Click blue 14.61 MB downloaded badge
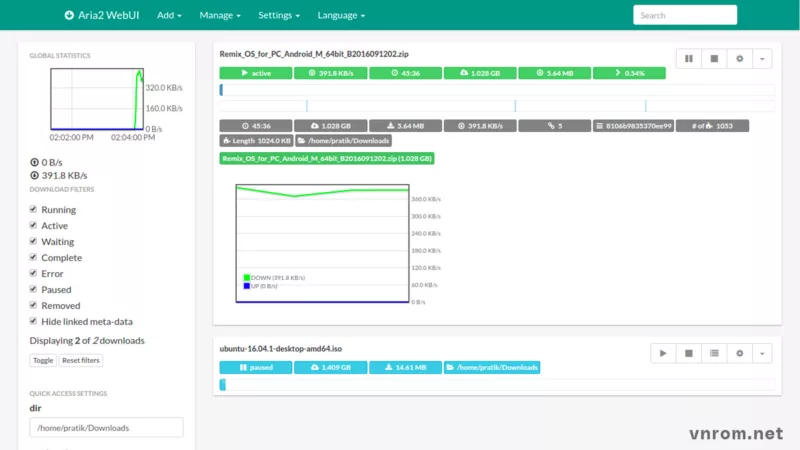The height and width of the screenshot is (450, 800). (405, 367)
